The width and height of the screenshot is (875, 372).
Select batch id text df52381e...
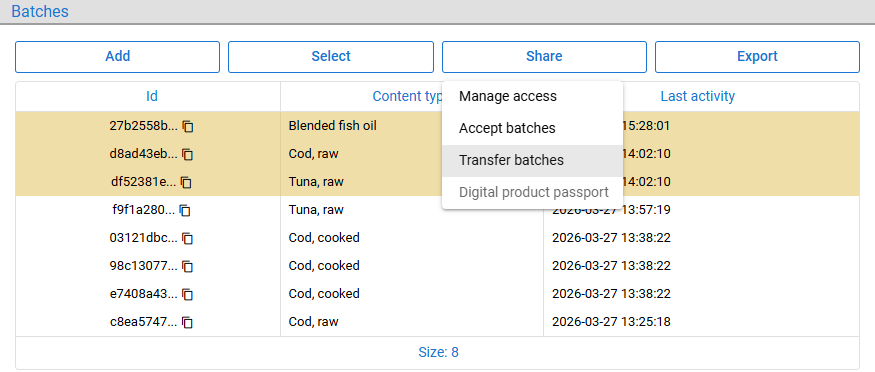[144, 182]
